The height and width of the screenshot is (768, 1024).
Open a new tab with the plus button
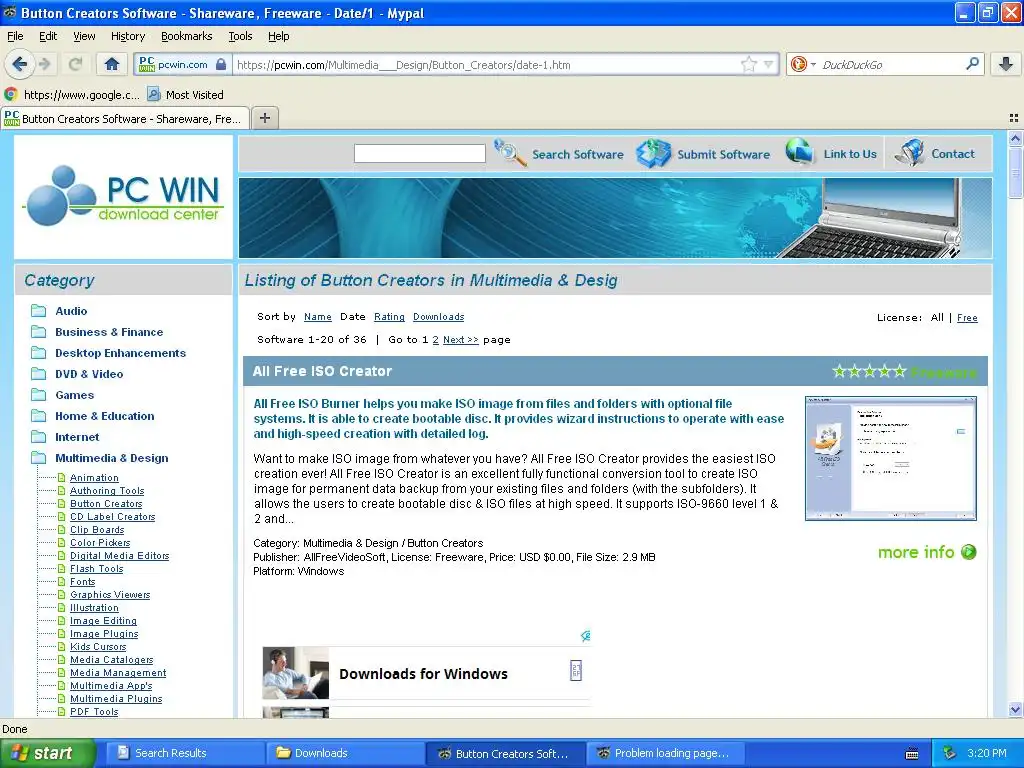click(x=264, y=118)
